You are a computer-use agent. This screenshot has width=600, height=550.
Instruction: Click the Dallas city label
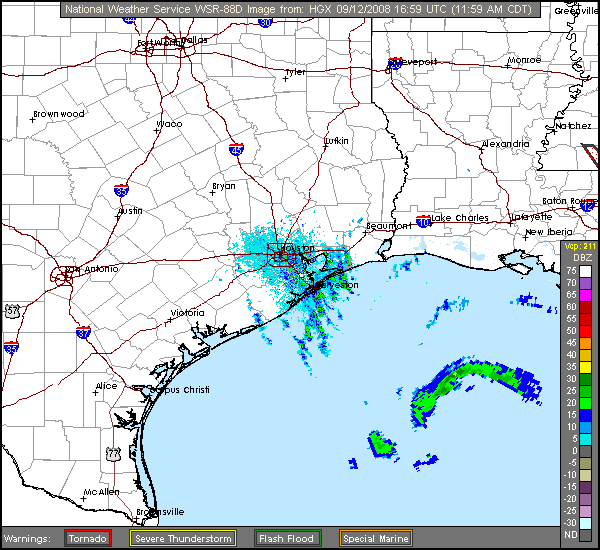(195, 40)
